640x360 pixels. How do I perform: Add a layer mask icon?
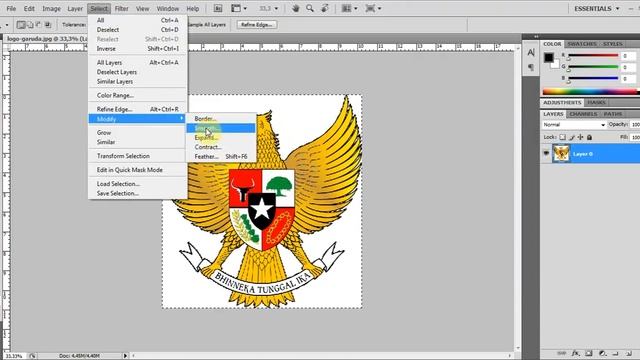[x=589, y=353]
